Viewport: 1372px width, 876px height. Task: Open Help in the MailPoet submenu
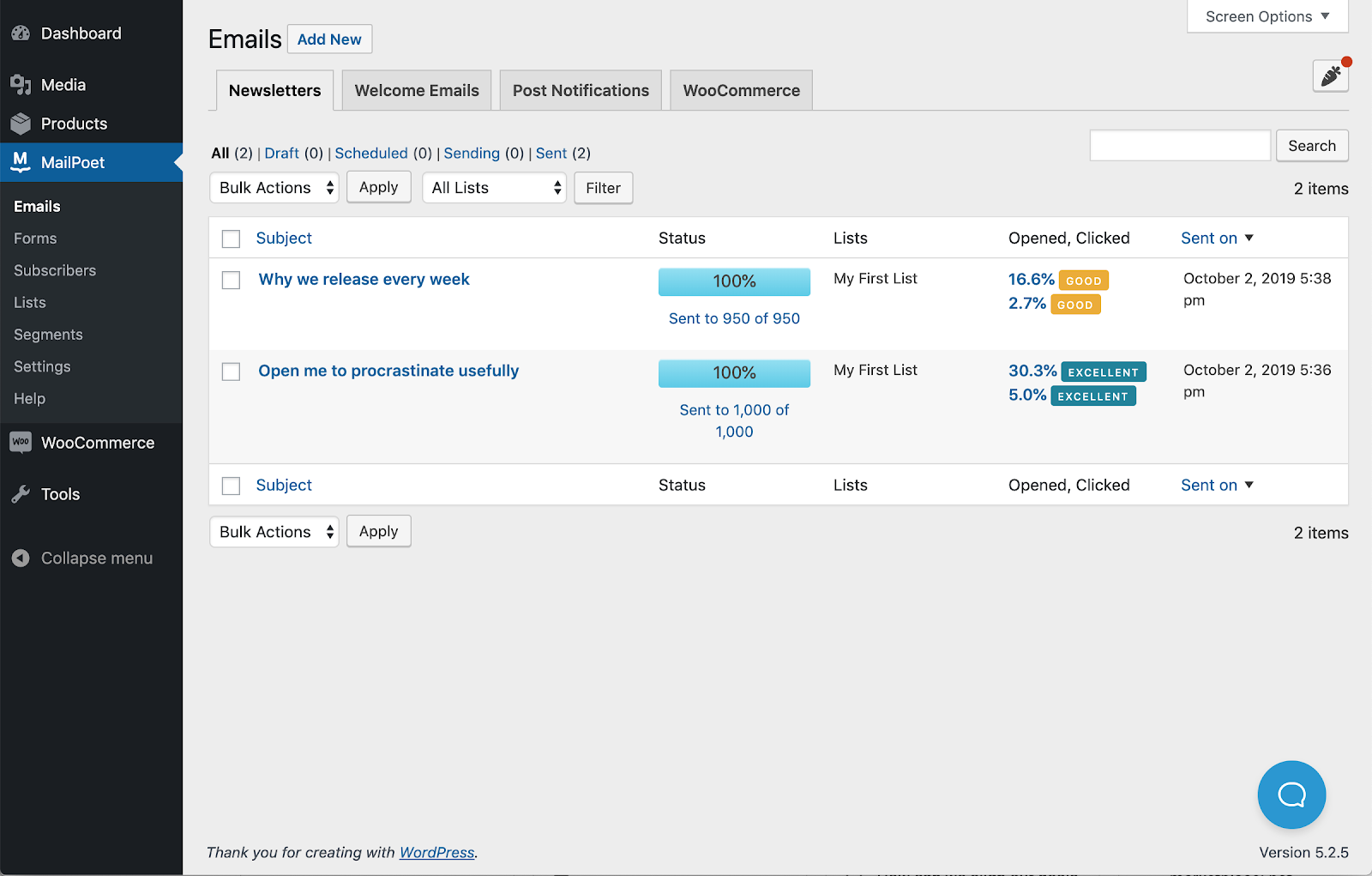(29, 398)
